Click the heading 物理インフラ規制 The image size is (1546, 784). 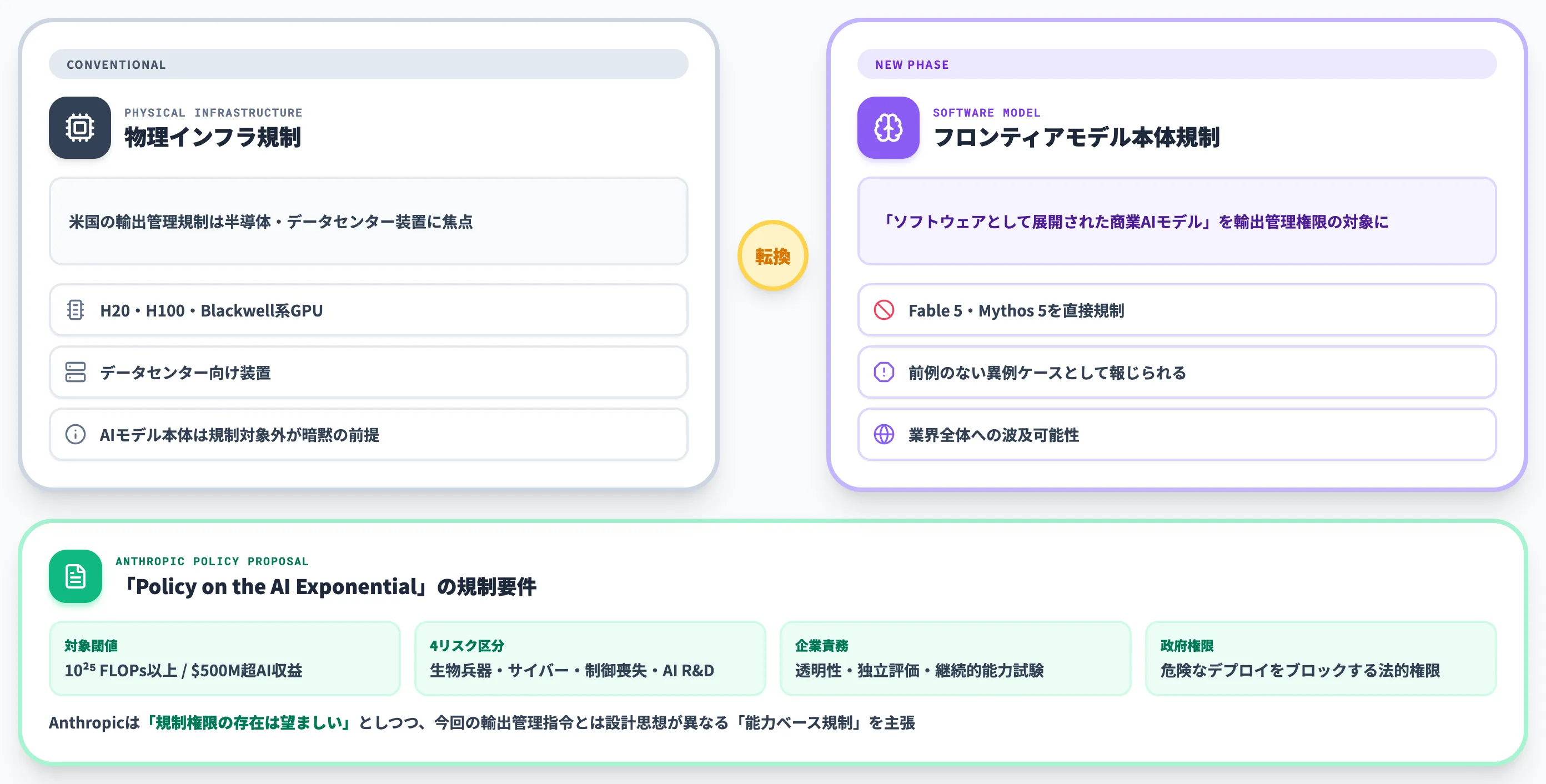coord(213,137)
